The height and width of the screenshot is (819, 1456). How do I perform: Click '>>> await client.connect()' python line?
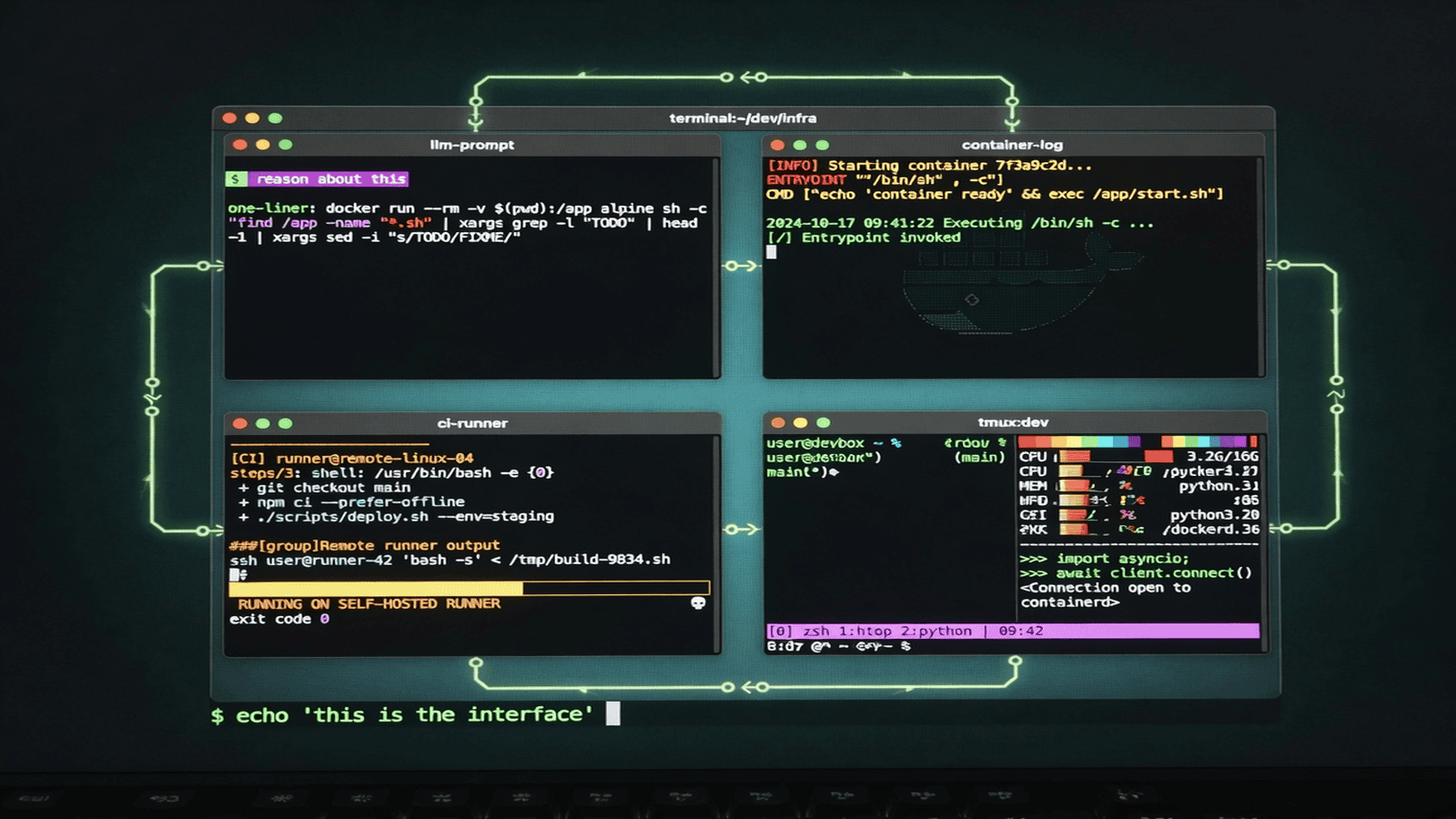pyautogui.click(x=1136, y=573)
